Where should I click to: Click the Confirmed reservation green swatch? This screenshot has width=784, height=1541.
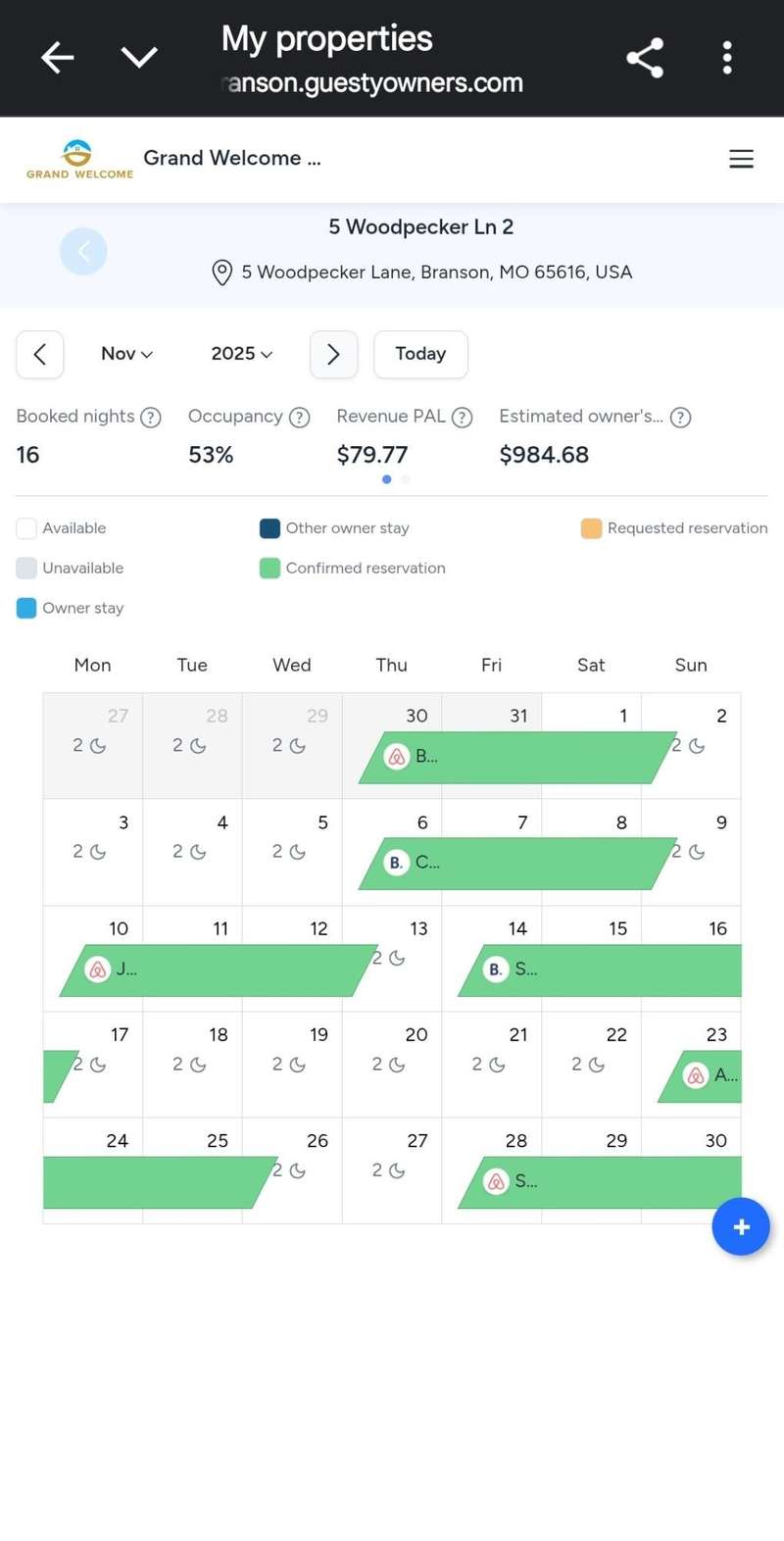point(269,569)
